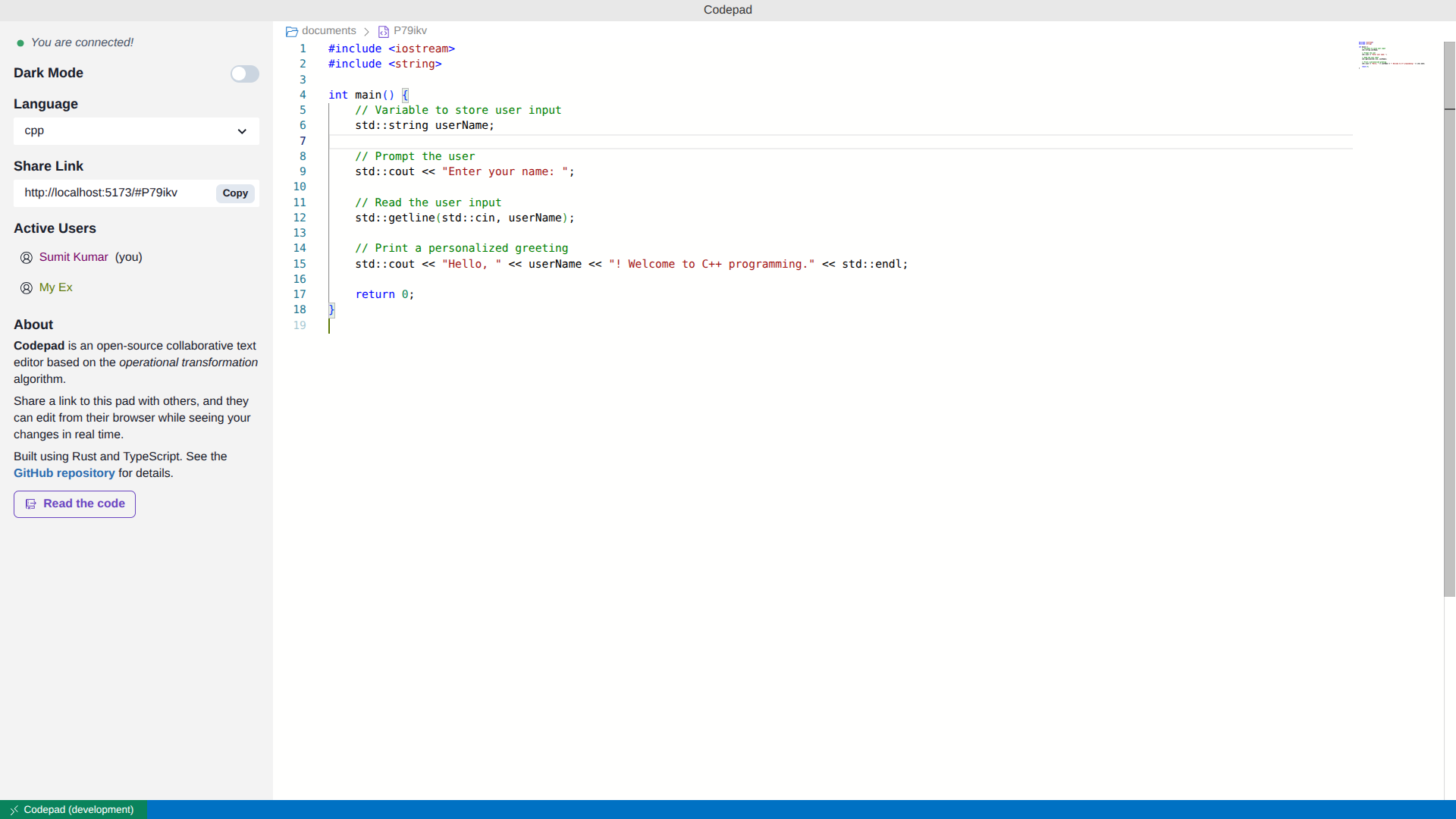
Task: Open the GitHub repository link
Action: [x=64, y=473]
